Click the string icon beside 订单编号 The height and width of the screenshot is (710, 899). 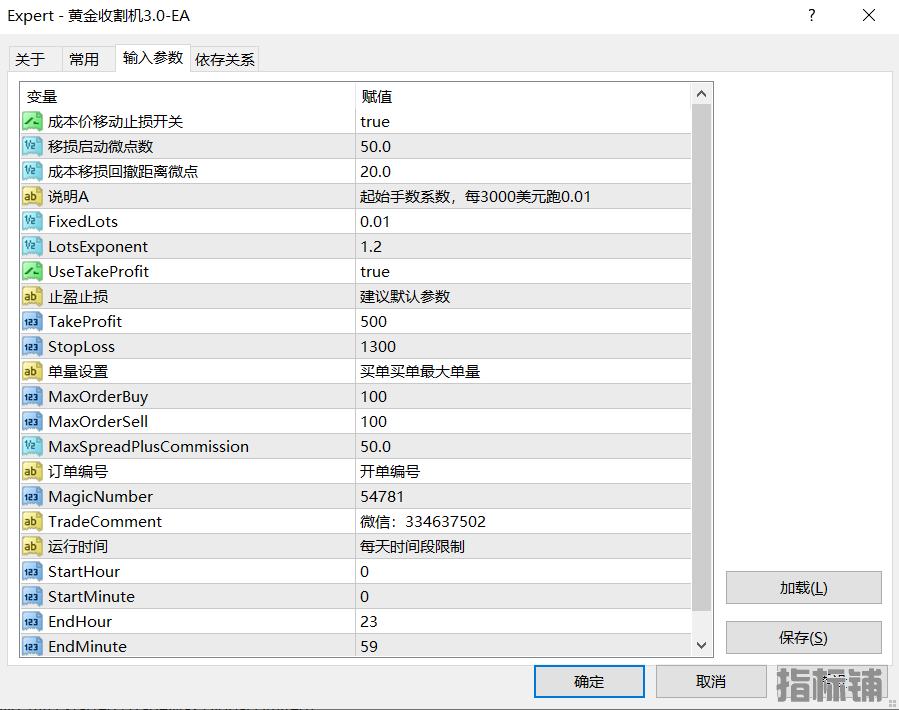(x=32, y=471)
